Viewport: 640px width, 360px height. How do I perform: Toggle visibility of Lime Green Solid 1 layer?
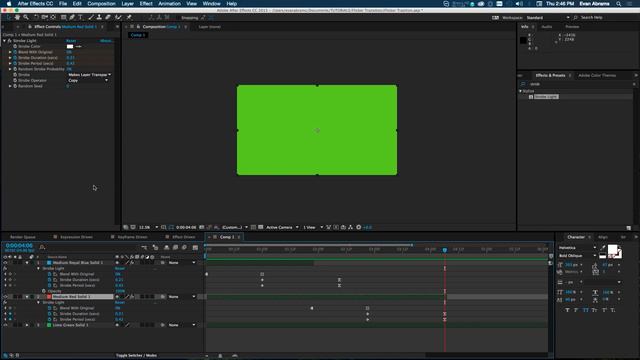point(5,325)
